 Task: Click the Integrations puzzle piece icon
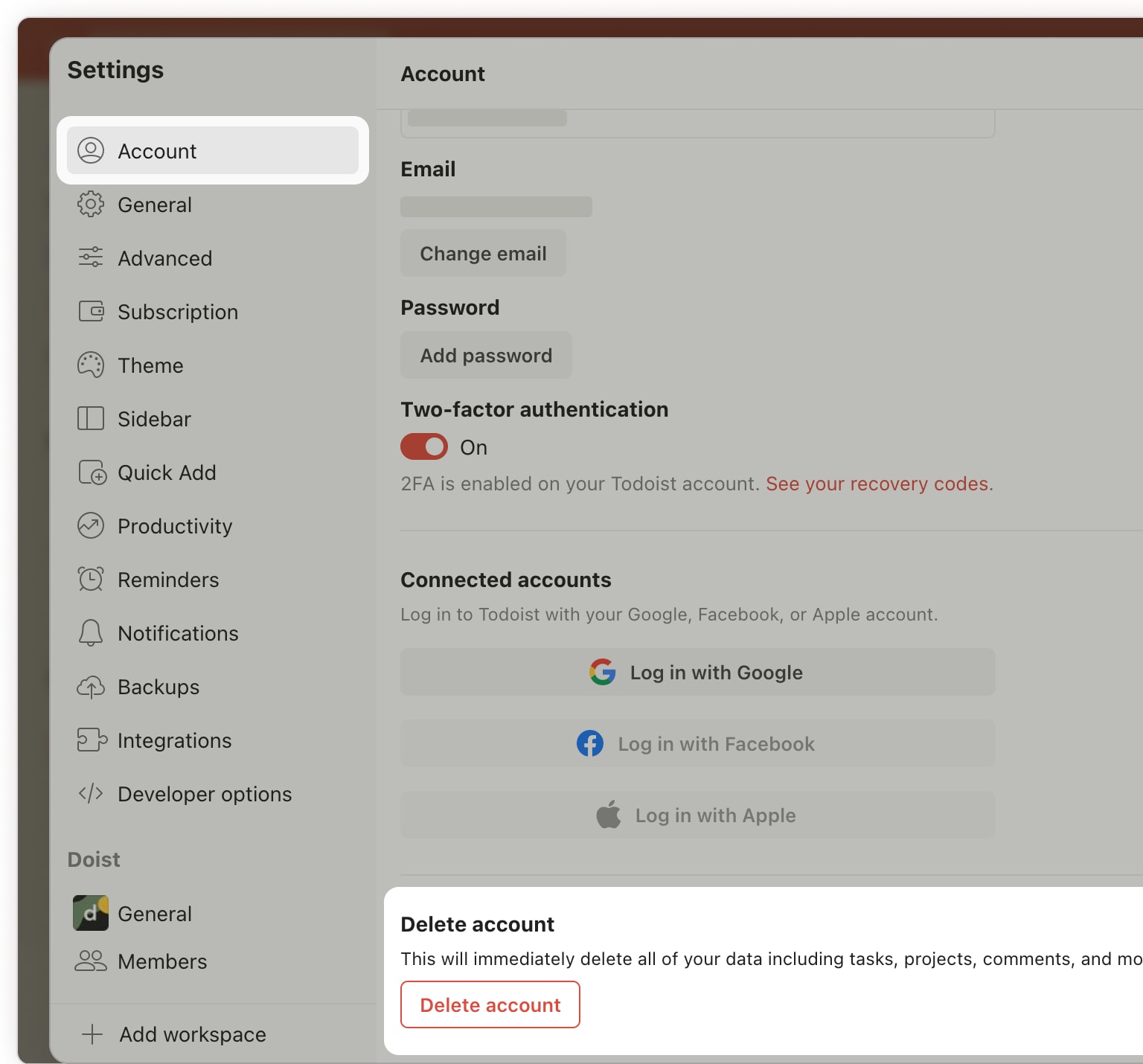click(x=91, y=740)
